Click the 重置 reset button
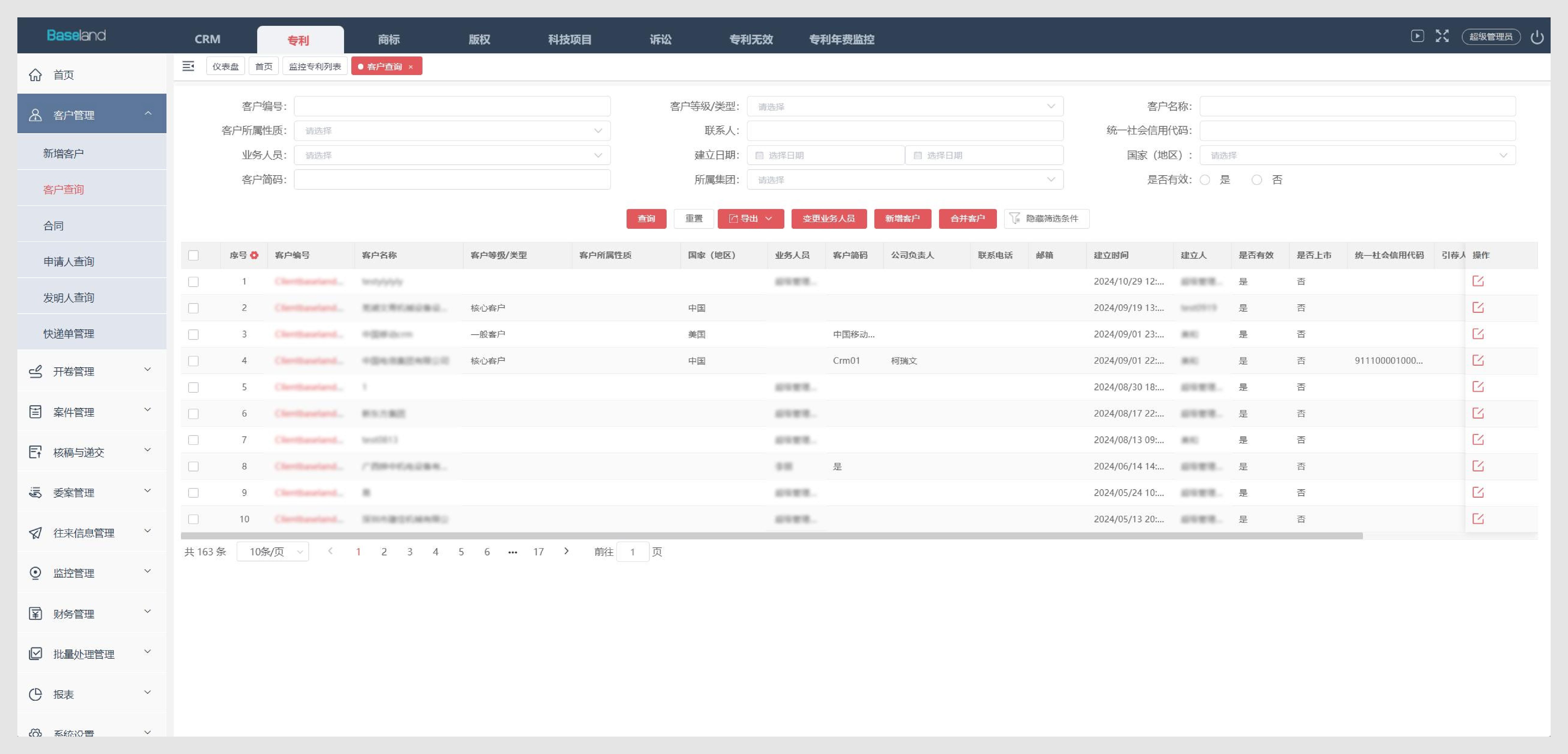1568x754 pixels. click(694, 219)
